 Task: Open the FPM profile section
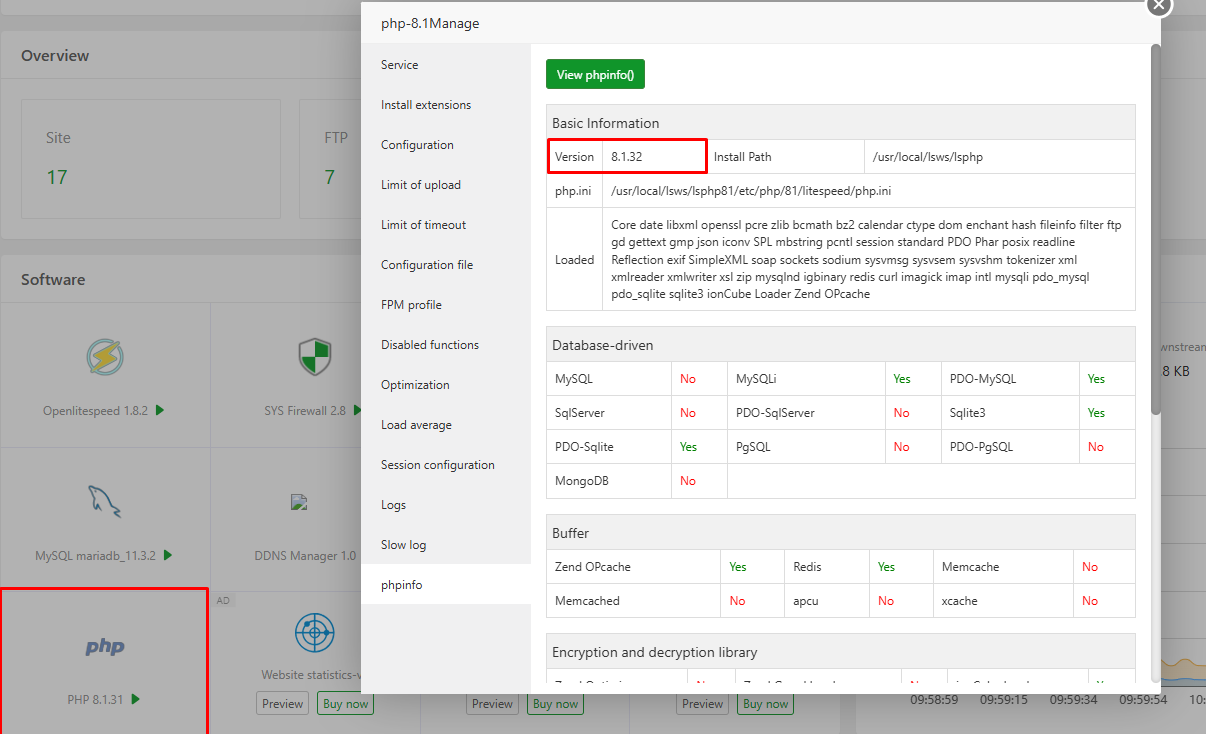pos(411,305)
